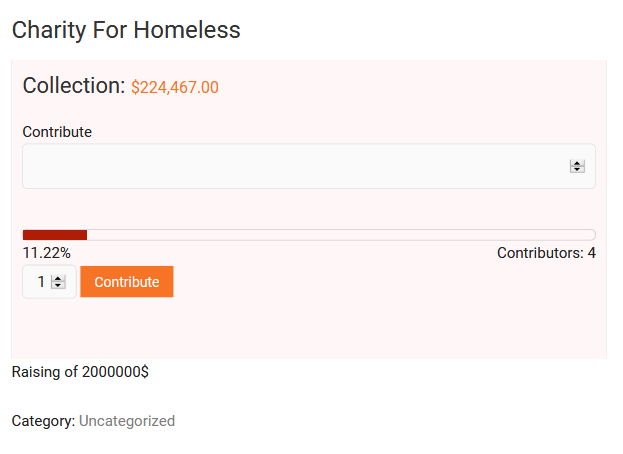
Task: Open the Uncategorized category link
Action: click(x=127, y=421)
